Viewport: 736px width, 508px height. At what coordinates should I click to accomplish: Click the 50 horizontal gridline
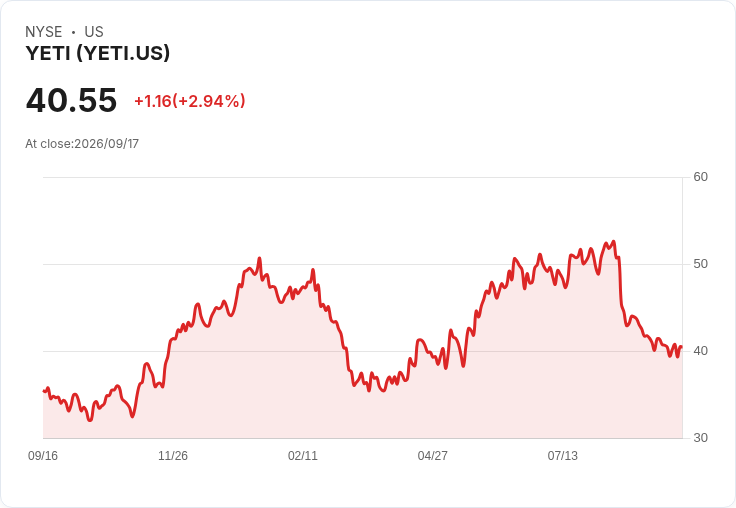pyautogui.click(x=363, y=264)
